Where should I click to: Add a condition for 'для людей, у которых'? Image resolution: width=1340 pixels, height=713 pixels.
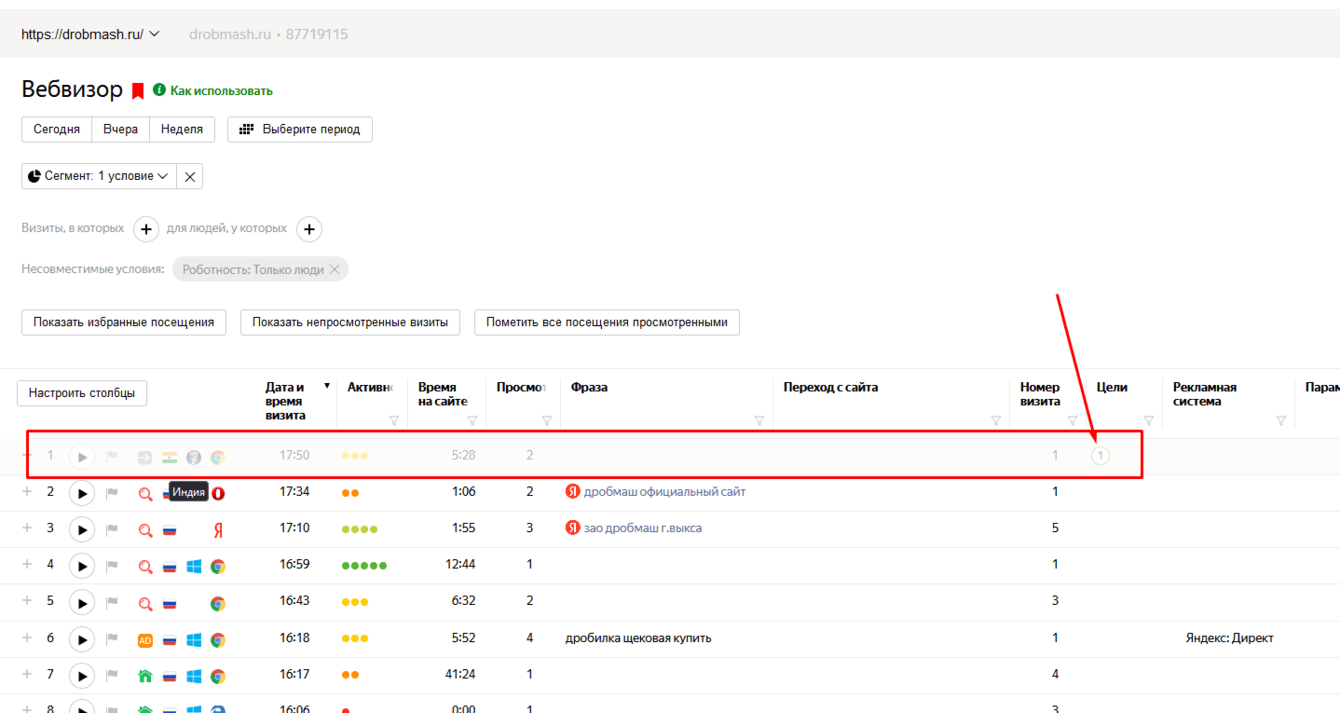310,230
